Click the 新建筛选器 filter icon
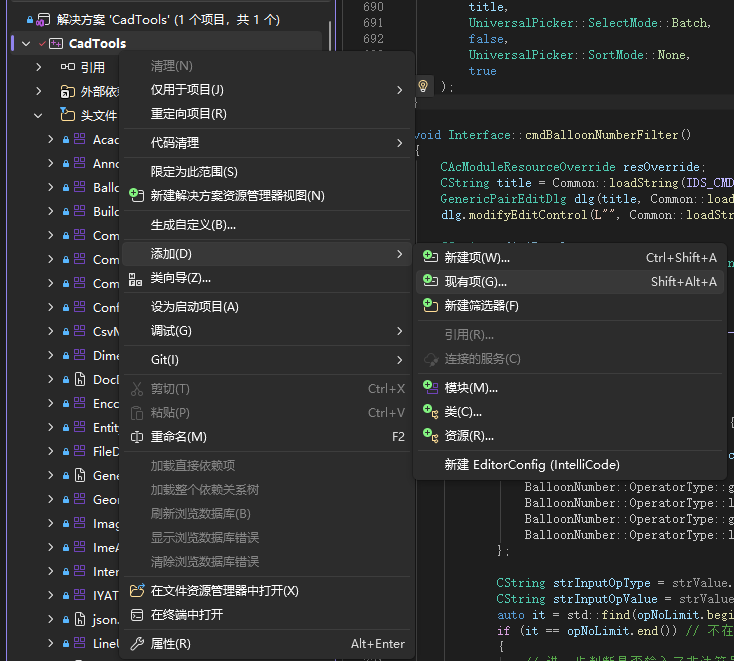 coord(430,305)
